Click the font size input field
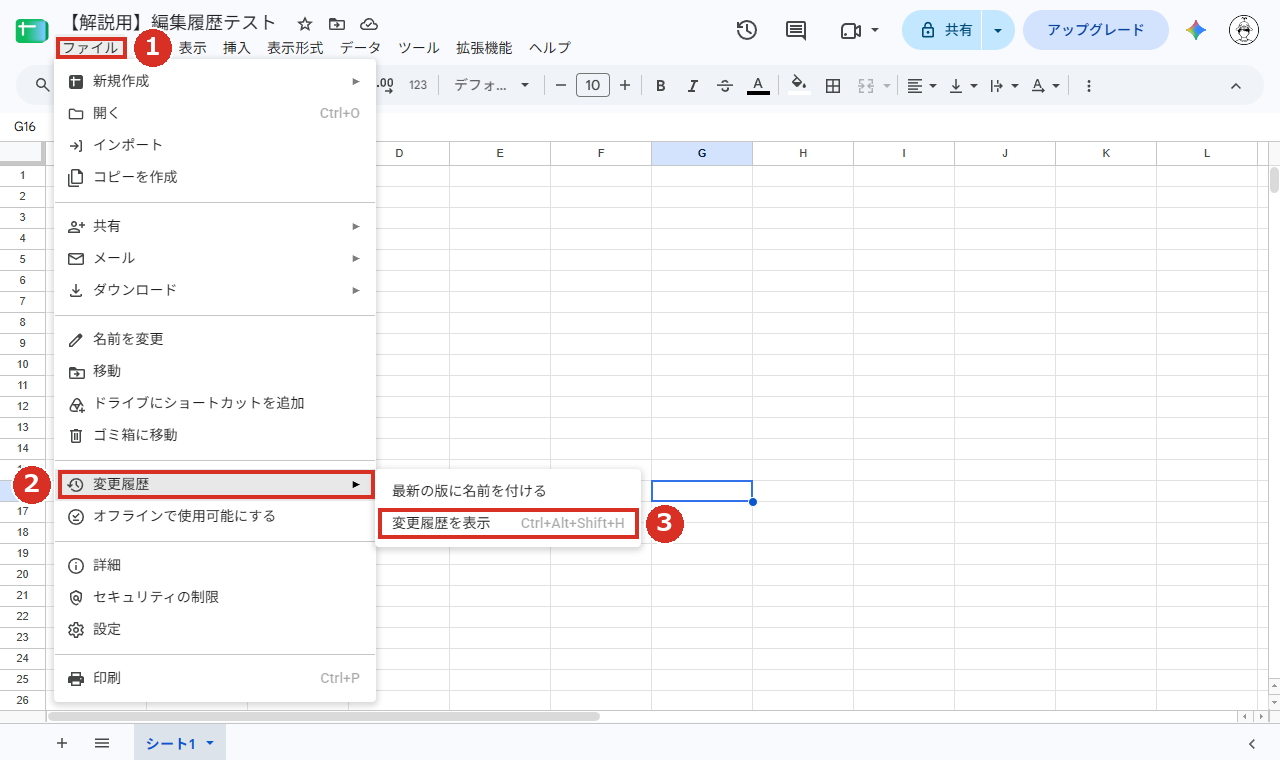Screen dimensions: 1280x760 (593, 86)
